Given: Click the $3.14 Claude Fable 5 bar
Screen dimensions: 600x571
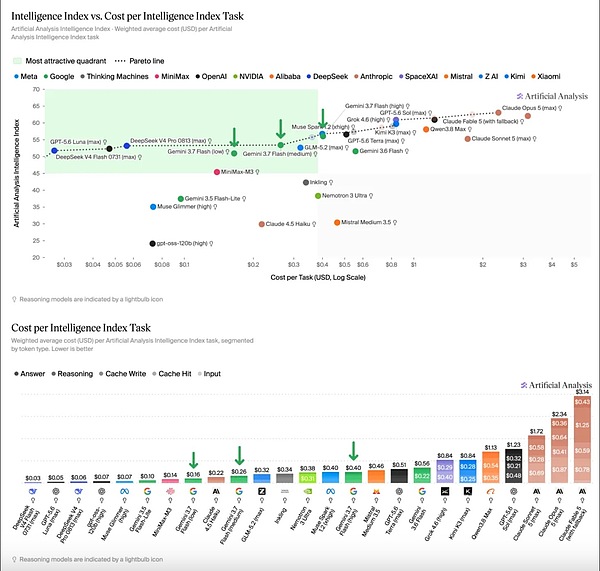Looking at the screenshot, I should [x=582, y=439].
